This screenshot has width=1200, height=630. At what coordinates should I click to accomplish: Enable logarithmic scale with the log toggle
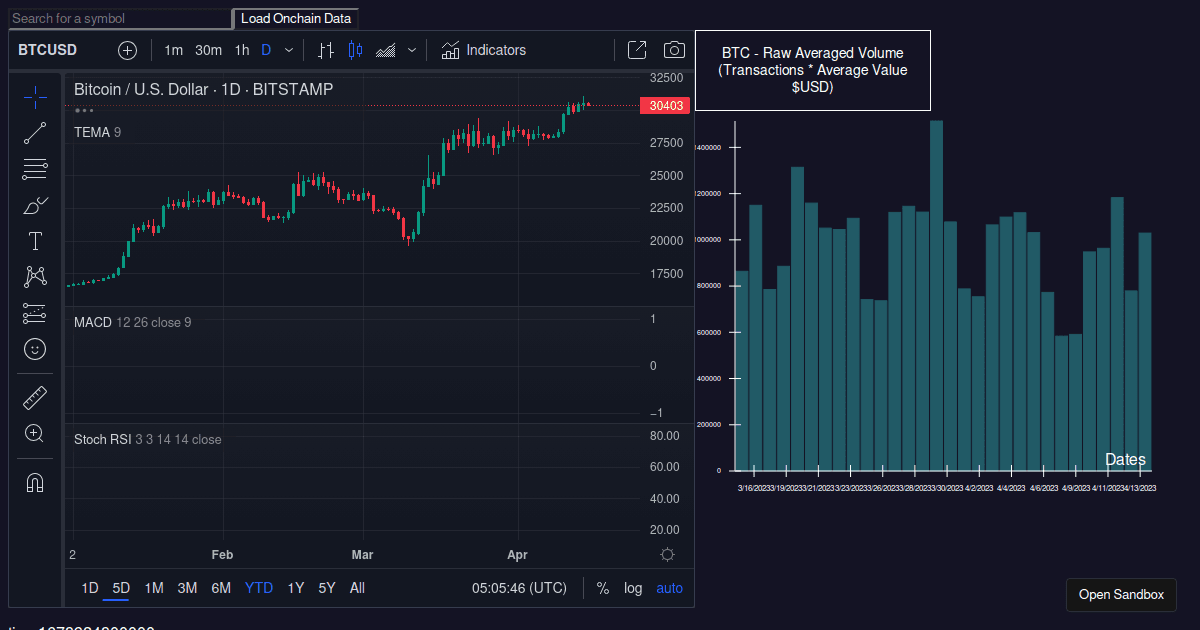(x=633, y=588)
